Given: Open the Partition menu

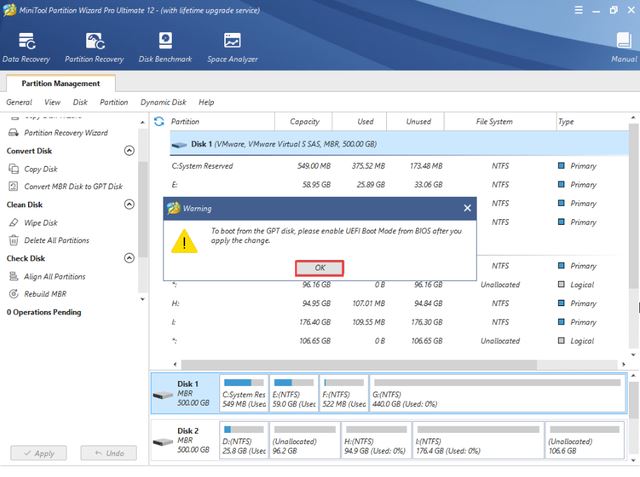Looking at the screenshot, I should tap(114, 102).
